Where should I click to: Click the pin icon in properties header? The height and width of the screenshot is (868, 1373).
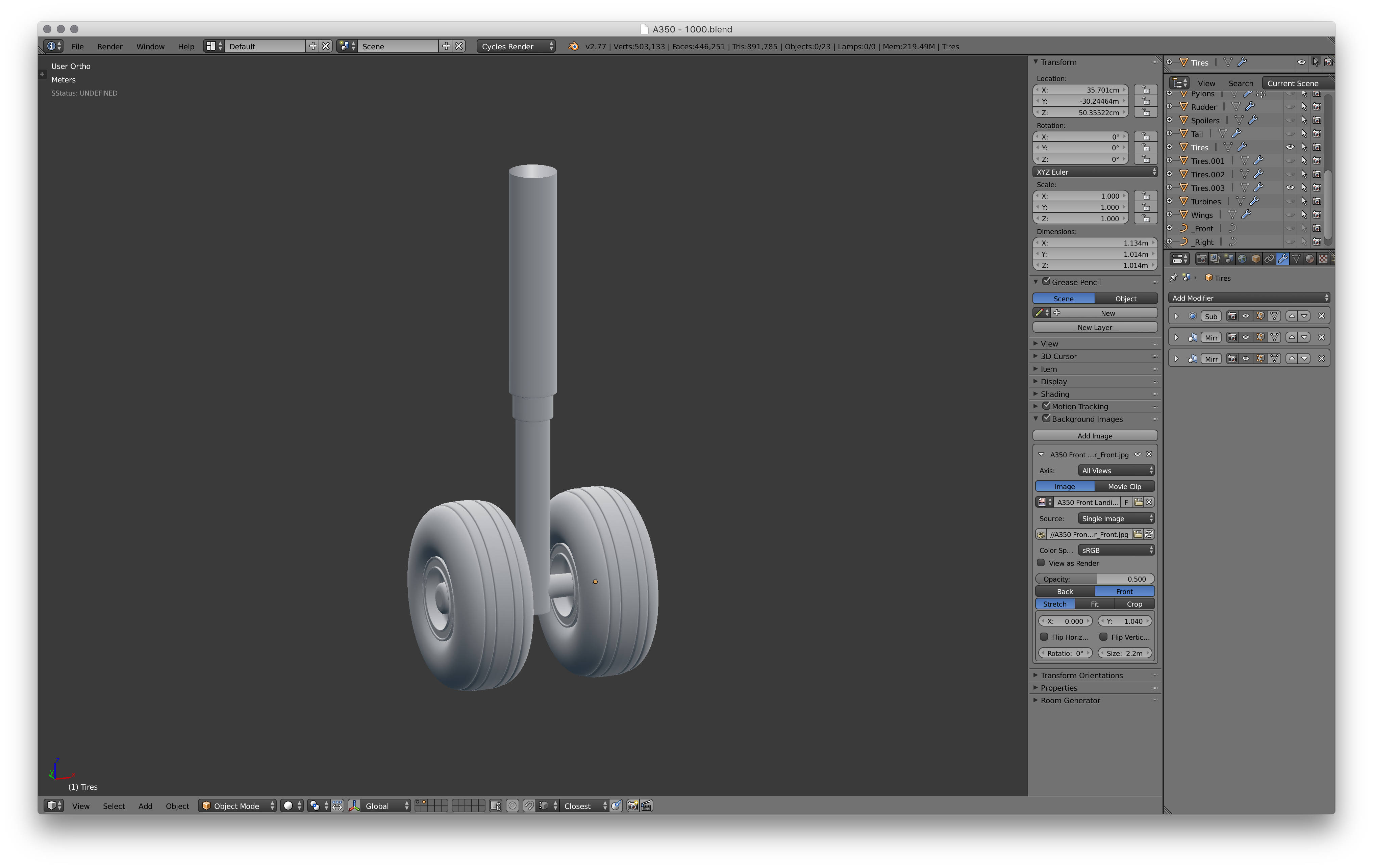1173,278
